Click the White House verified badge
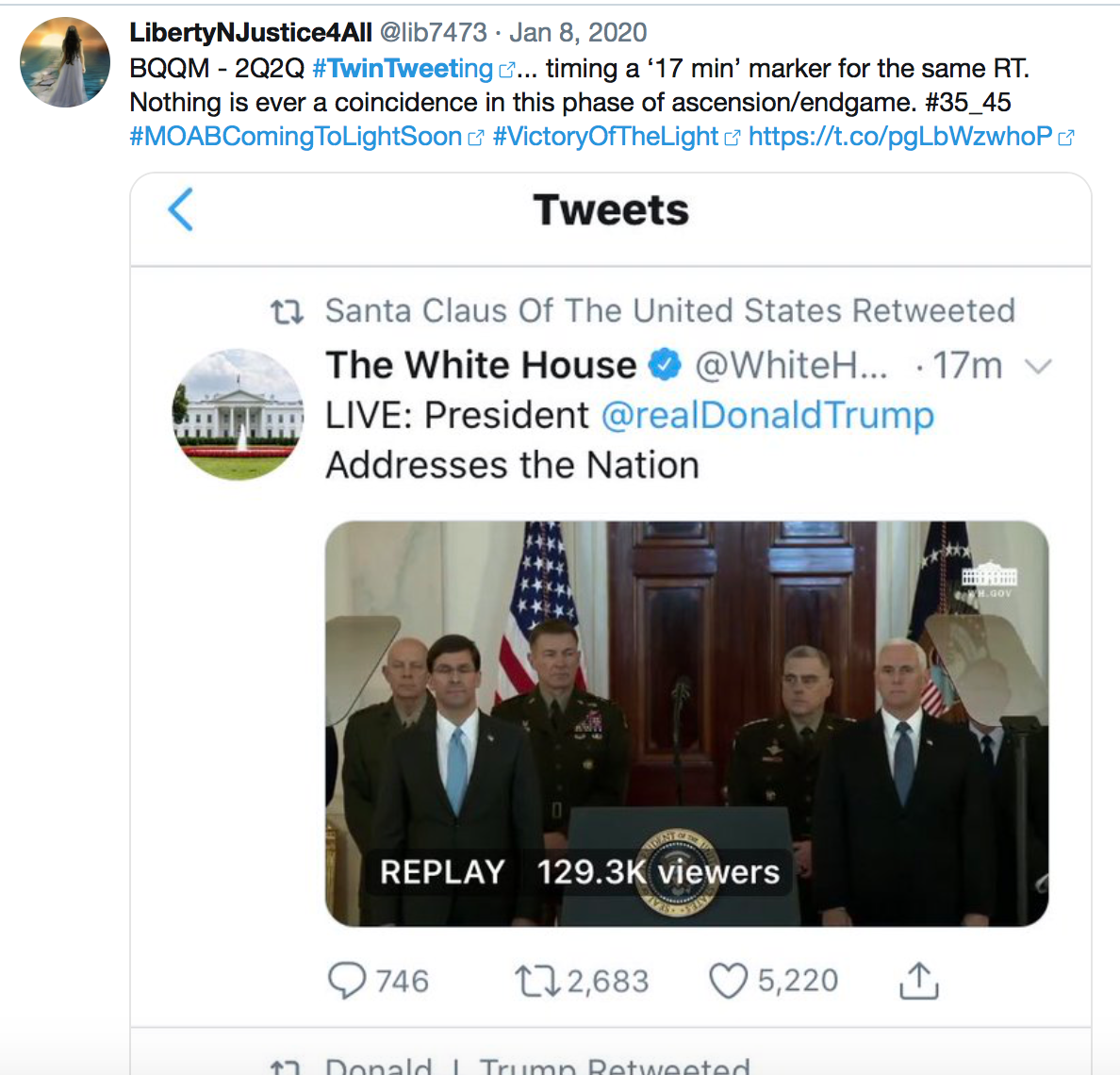1120x1075 pixels. (x=666, y=365)
